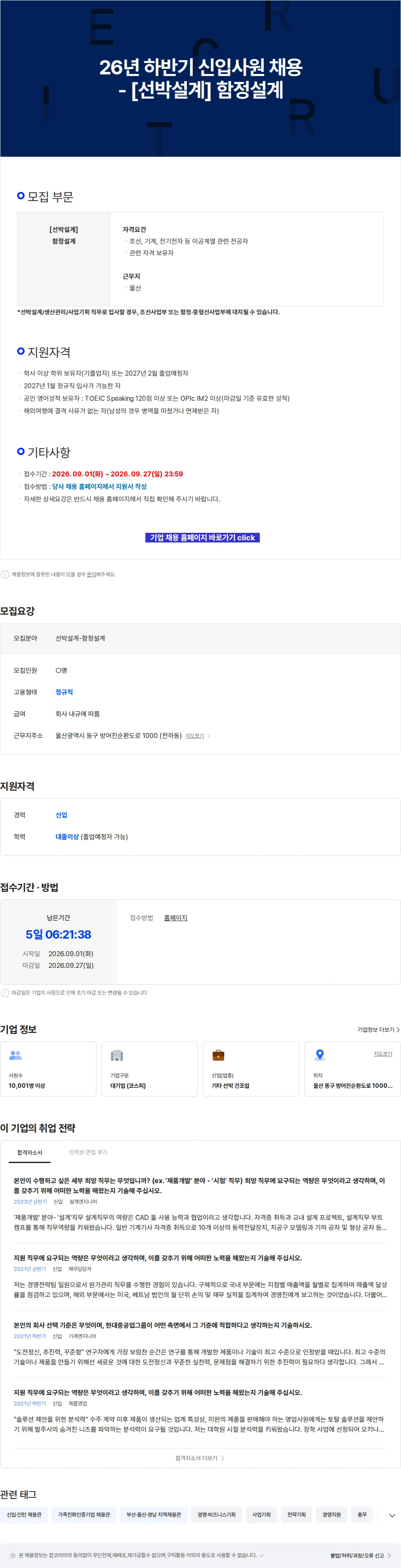Select the 합격자소서 tab
The height and width of the screenshot is (1568, 401).
(30, 1152)
